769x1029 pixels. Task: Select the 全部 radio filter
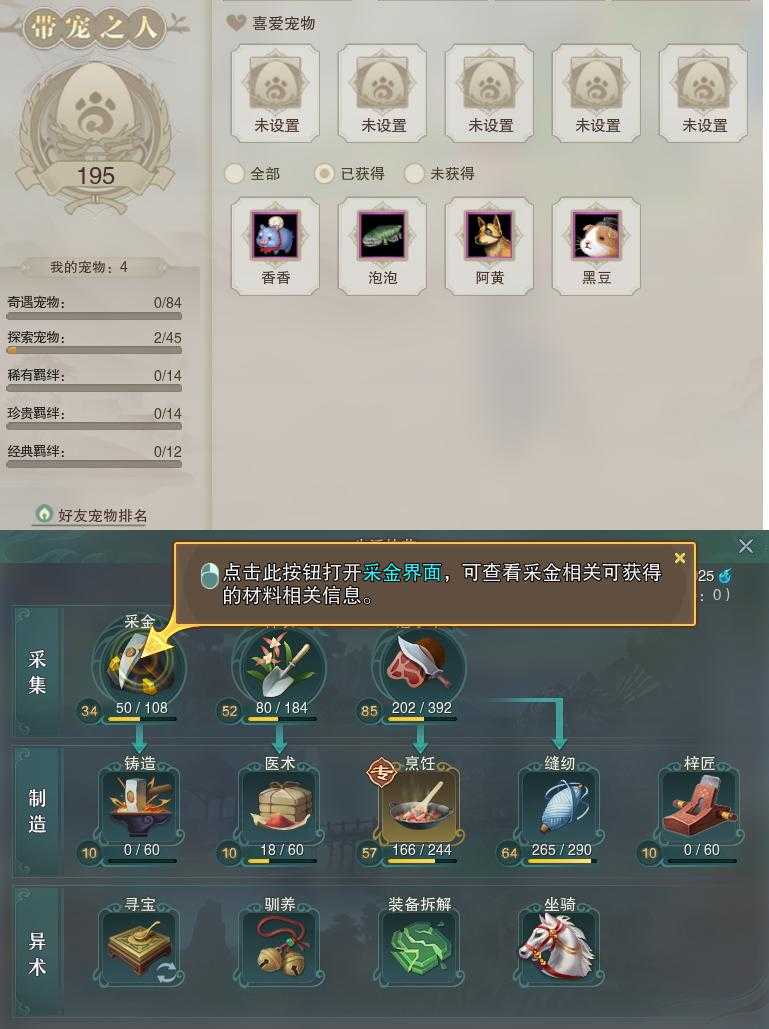point(234,174)
